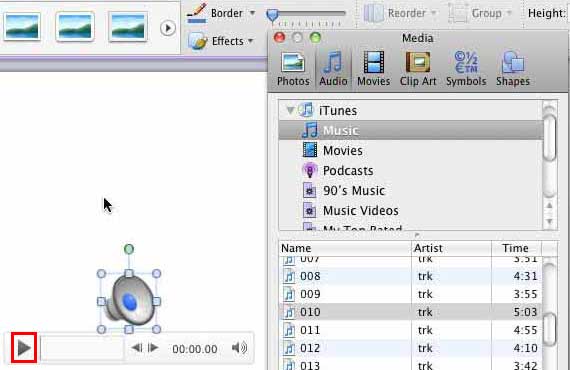Click the source list scroll up arrow

pos(550,206)
